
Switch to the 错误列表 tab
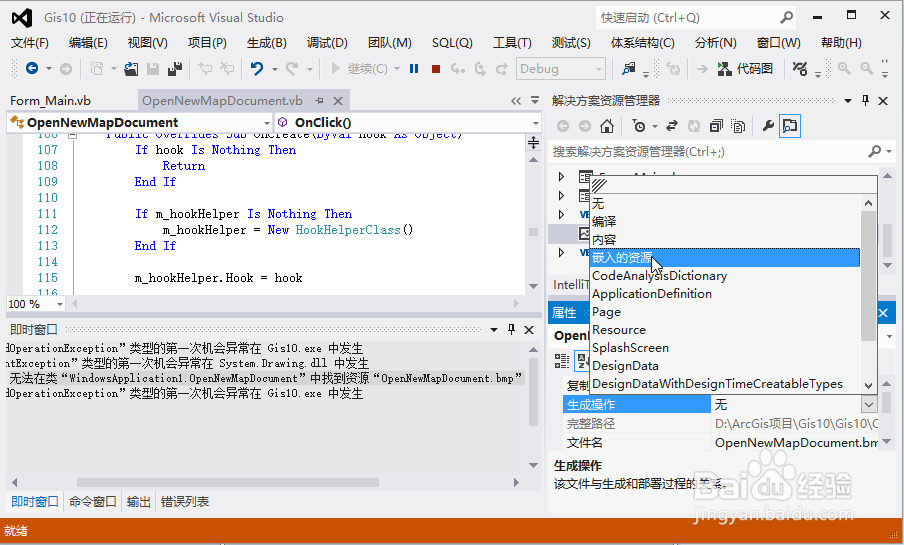pyautogui.click(x=184, y=502)
